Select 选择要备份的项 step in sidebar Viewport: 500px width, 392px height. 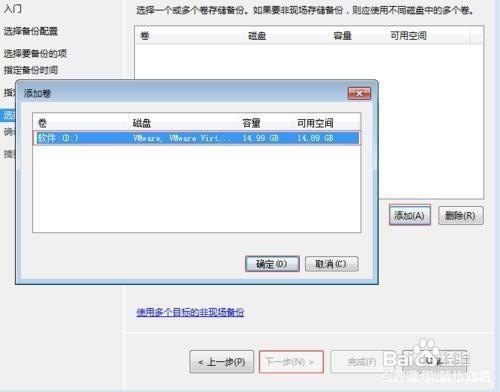coord(35,53)
